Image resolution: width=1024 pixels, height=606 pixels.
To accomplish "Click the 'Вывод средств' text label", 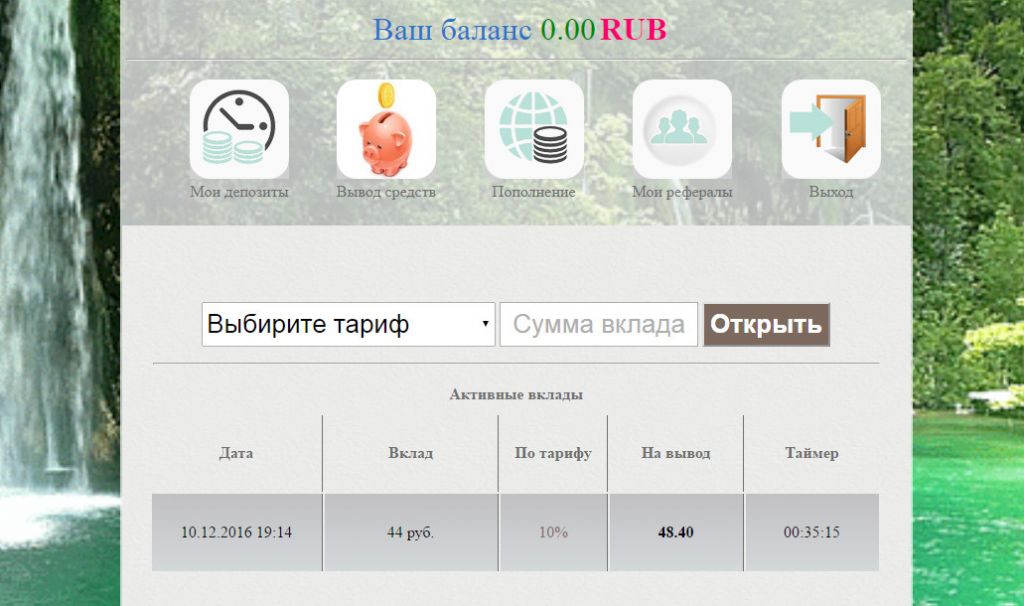I will [386, 192].
